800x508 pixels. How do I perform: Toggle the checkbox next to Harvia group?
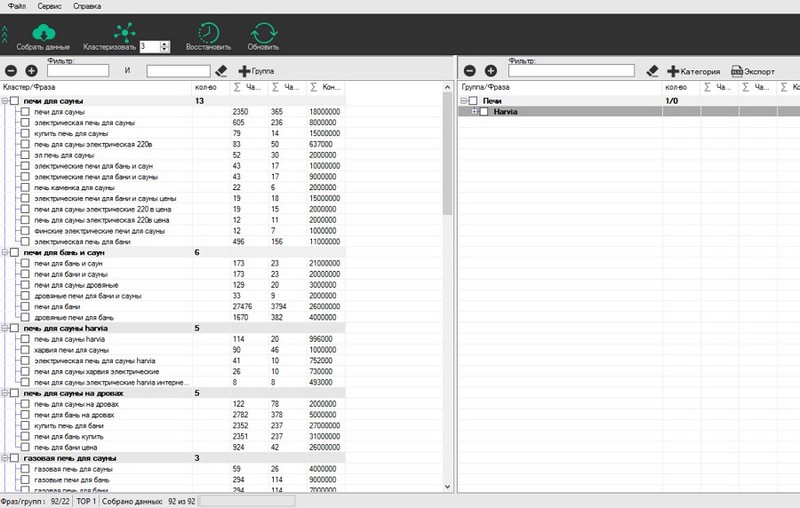[x=484, y=112]
